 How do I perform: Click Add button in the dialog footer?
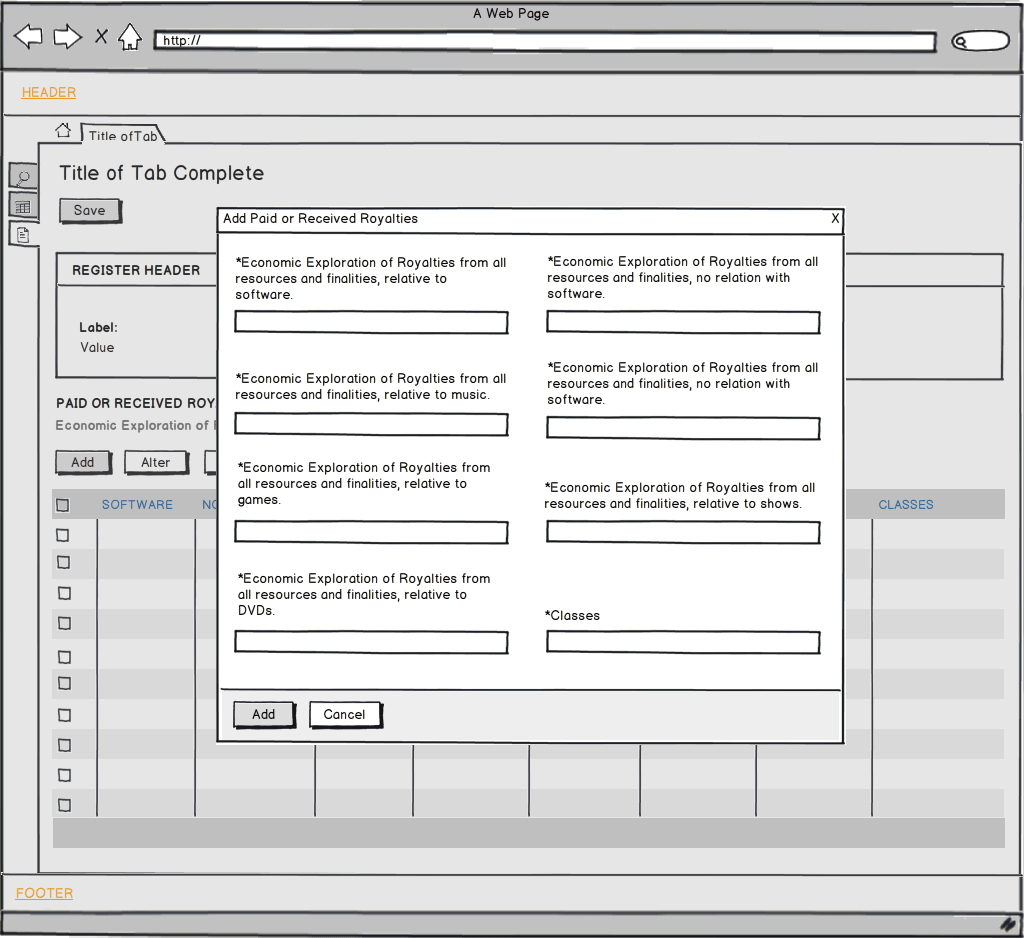tap(264, 715)
